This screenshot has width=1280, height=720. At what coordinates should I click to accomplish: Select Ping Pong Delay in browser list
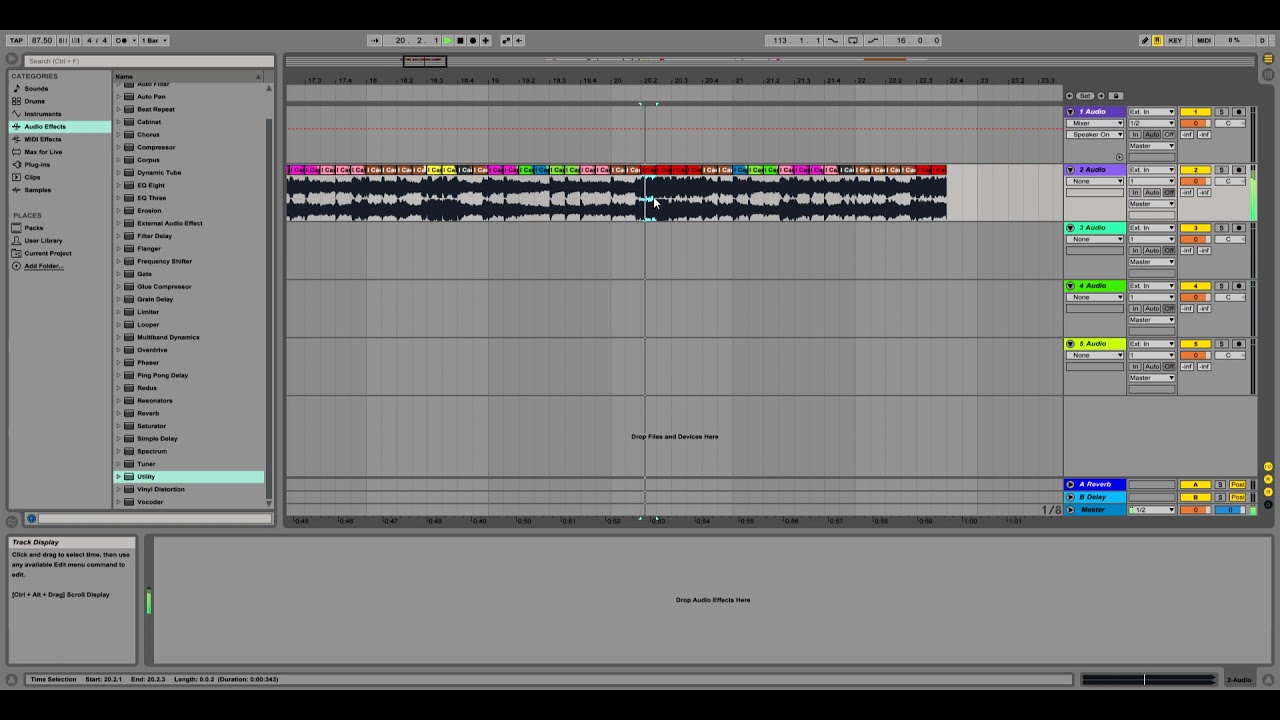pyautogui.click(x=162, y=375)
